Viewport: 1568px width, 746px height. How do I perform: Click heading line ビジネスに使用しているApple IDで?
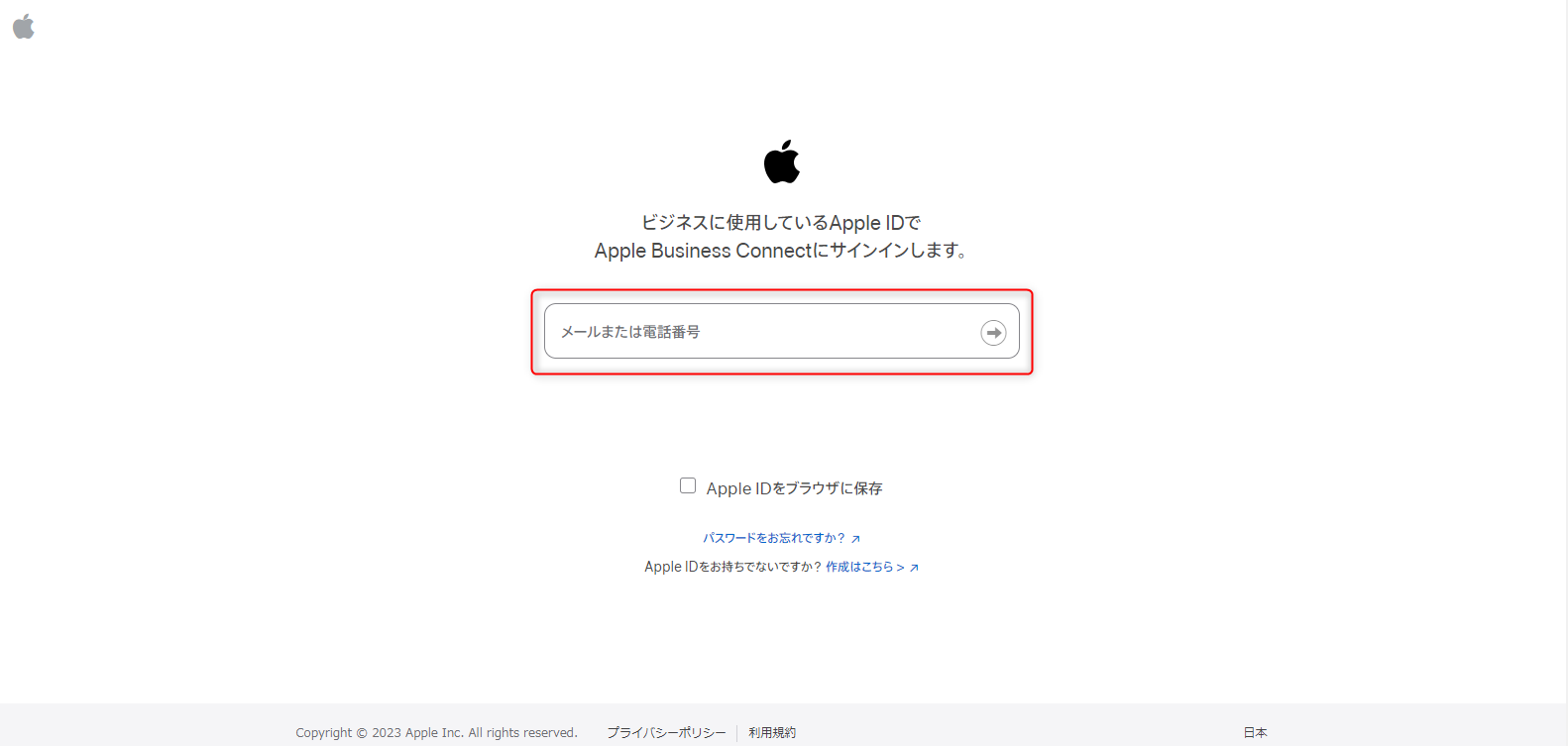click(781, 223)
